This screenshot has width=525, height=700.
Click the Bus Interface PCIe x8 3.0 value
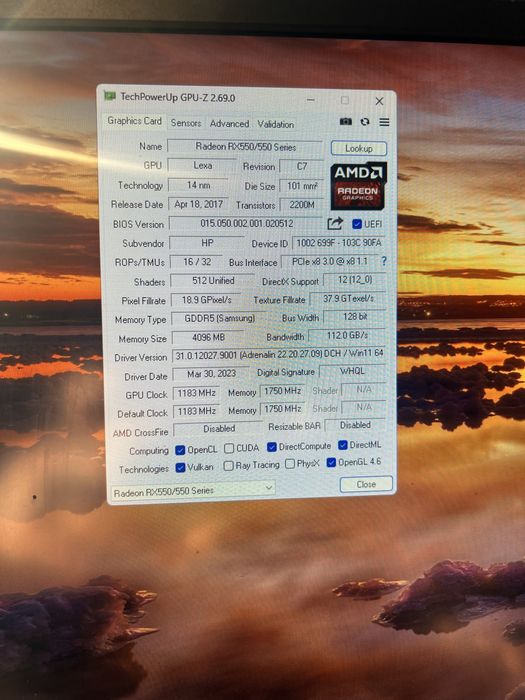point(330,262)
